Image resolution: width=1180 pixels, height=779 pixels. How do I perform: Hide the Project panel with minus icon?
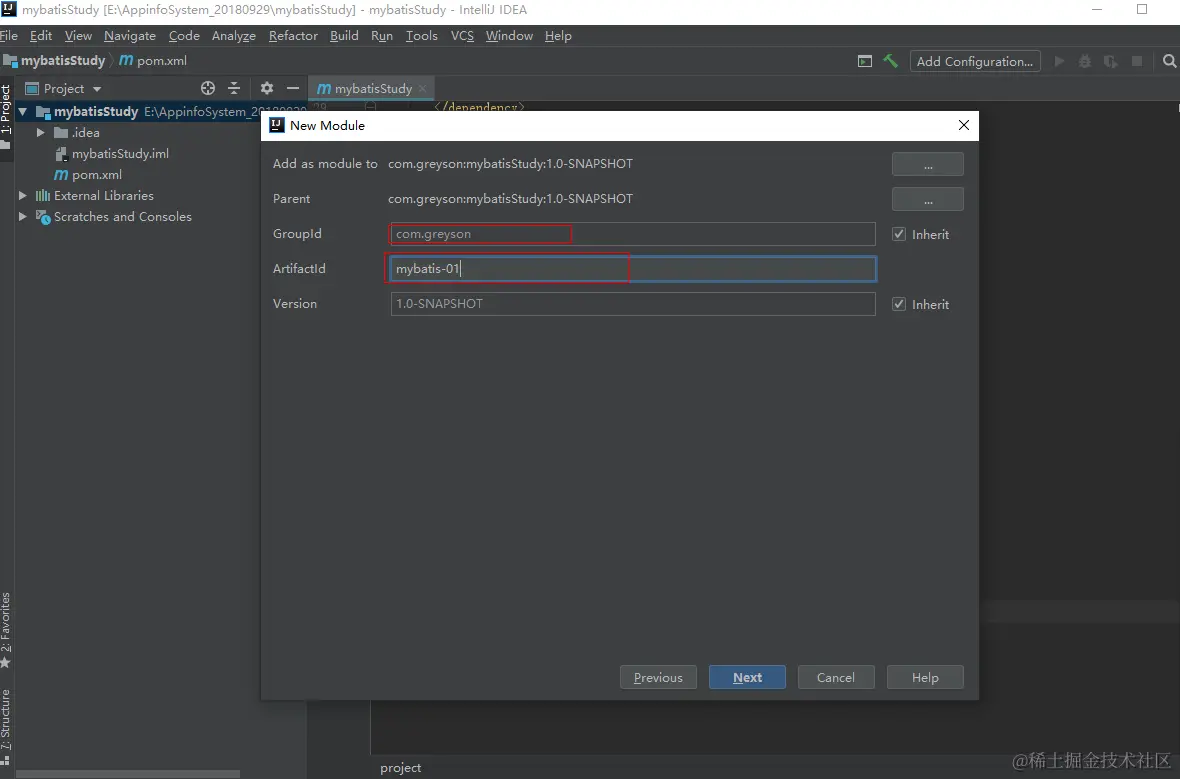292,88
